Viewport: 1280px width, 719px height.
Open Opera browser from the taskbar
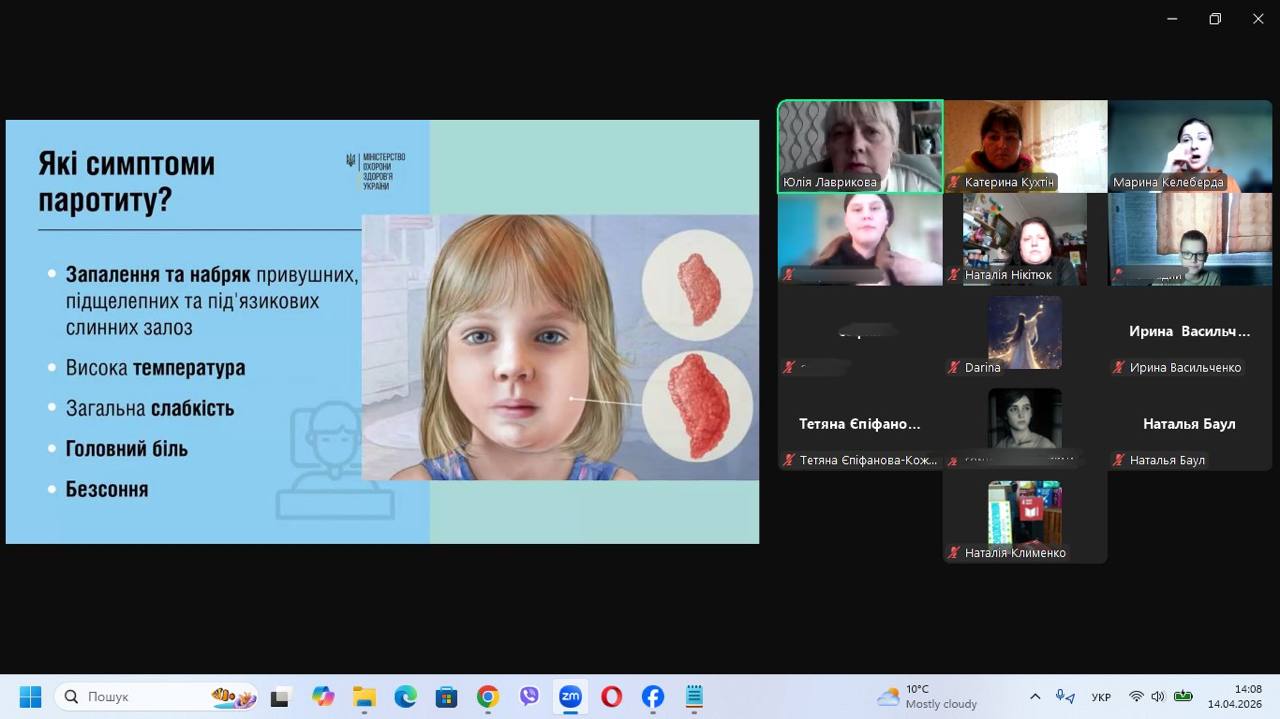click(611, 697)
